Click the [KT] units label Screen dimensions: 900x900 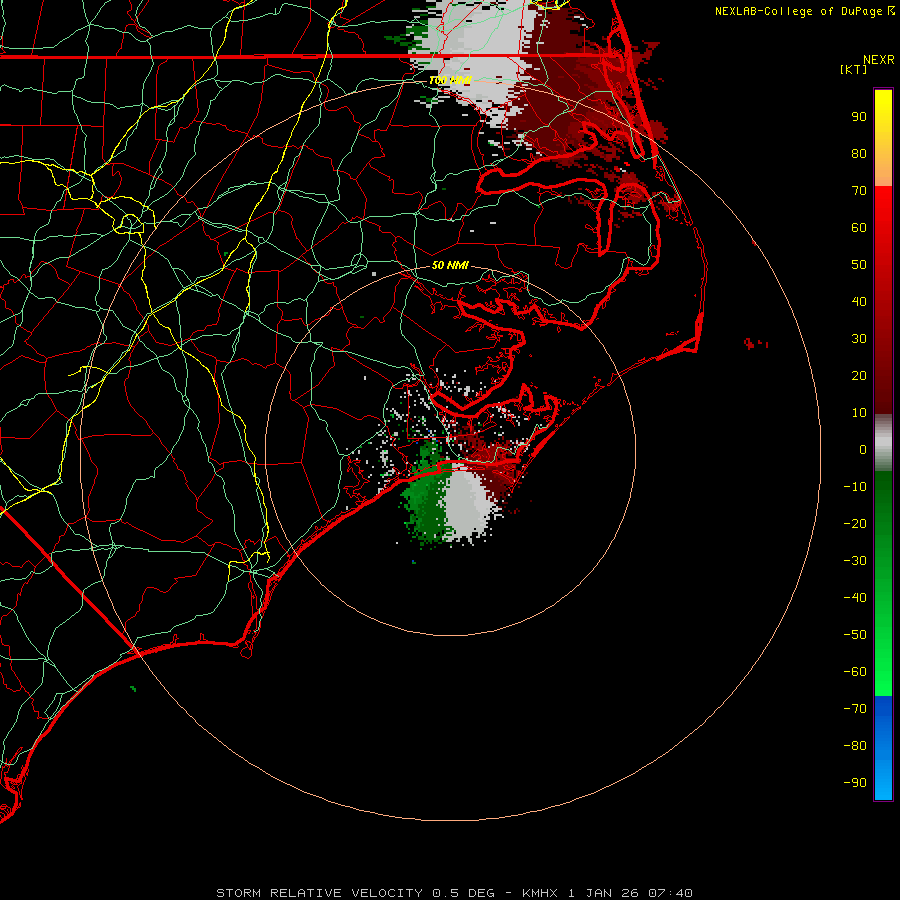click(x=854, y=69)
